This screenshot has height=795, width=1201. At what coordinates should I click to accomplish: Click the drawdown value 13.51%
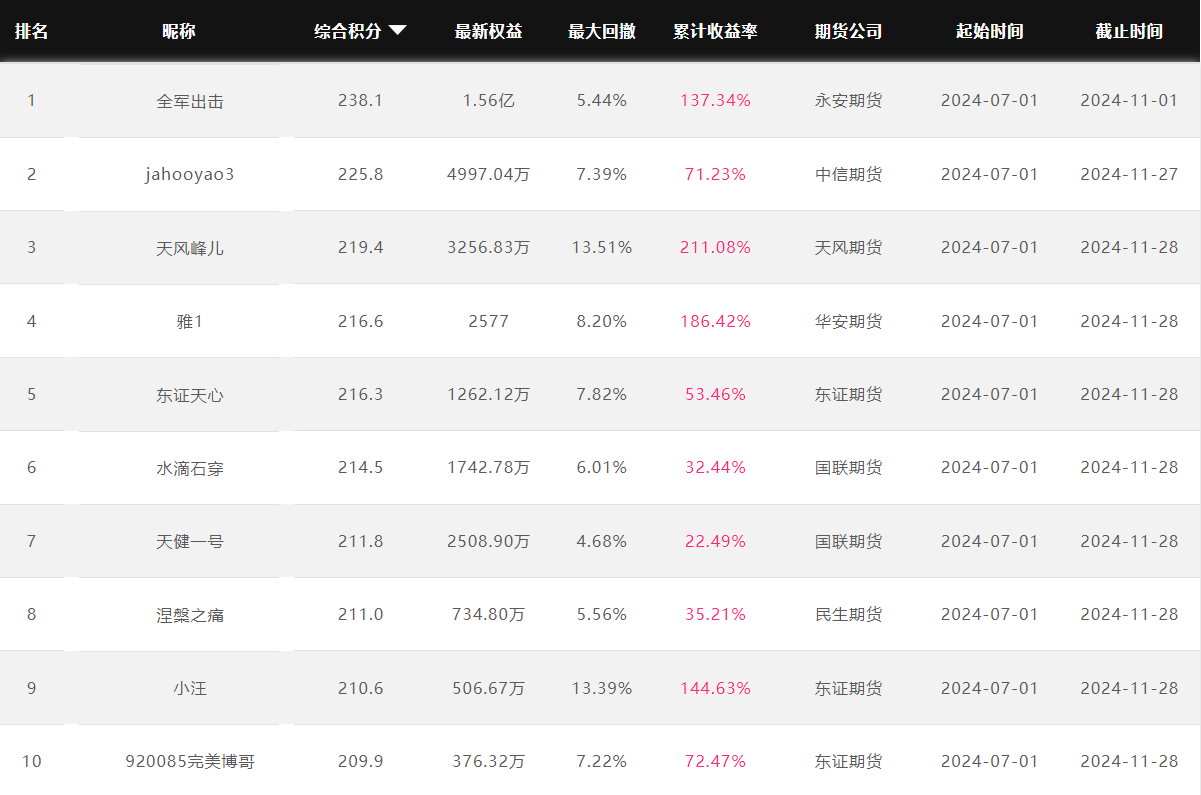coord(602,247)
